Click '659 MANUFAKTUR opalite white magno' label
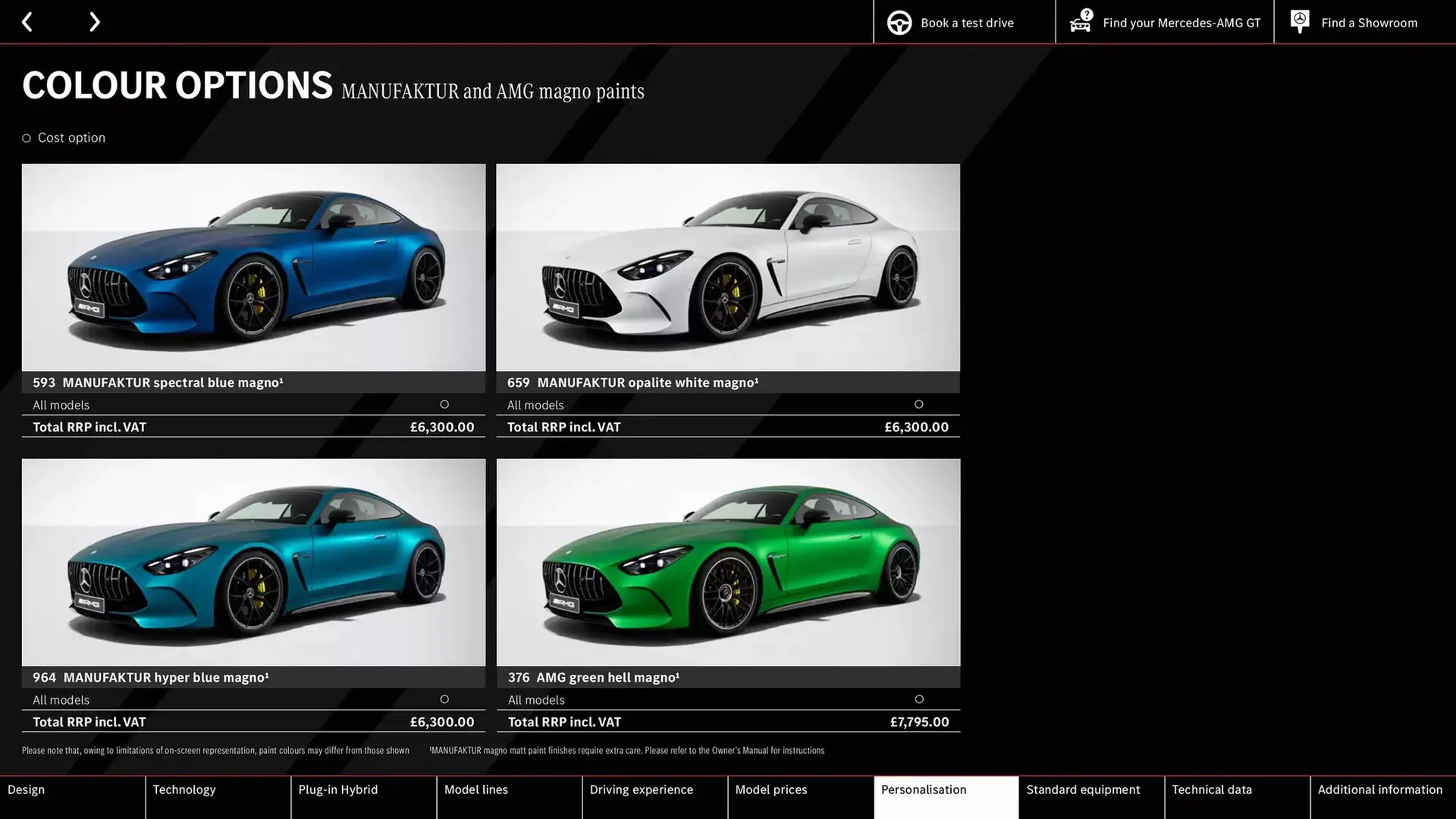Viewport: 1456px width, 819px height. (x=632, y=382)
